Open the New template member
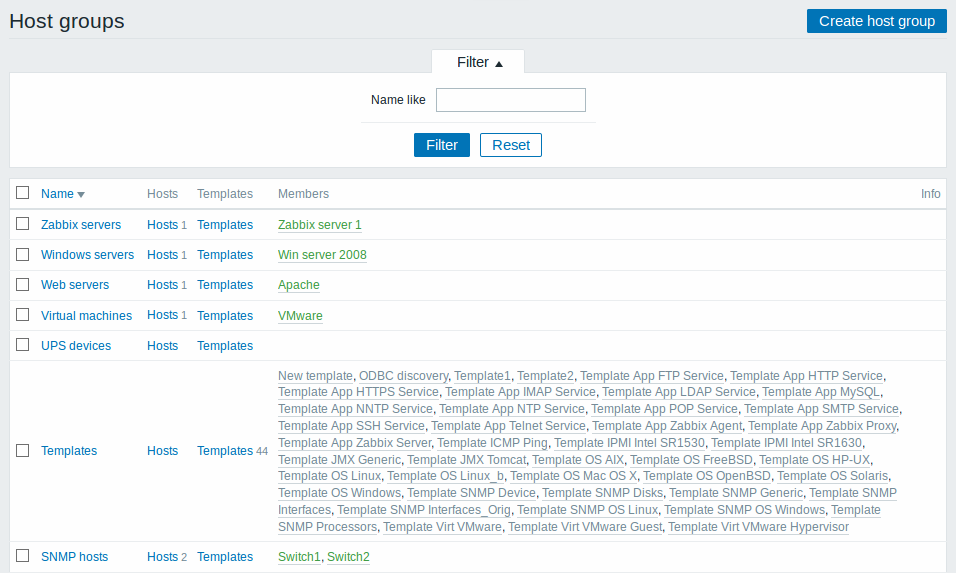The height and width of the screenshot is (573, 956). pyautogui.click(x=315, y=376)
